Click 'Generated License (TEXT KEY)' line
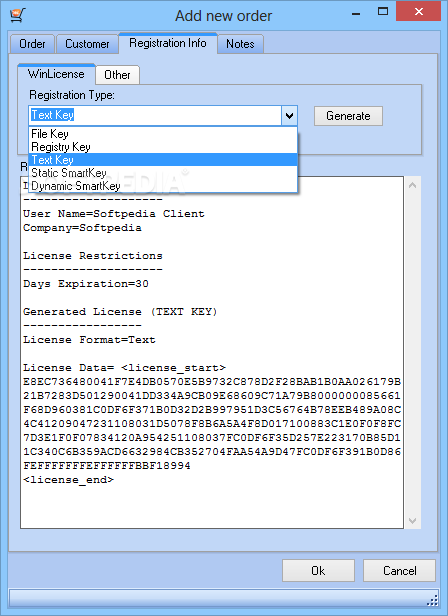 [120, 312]
